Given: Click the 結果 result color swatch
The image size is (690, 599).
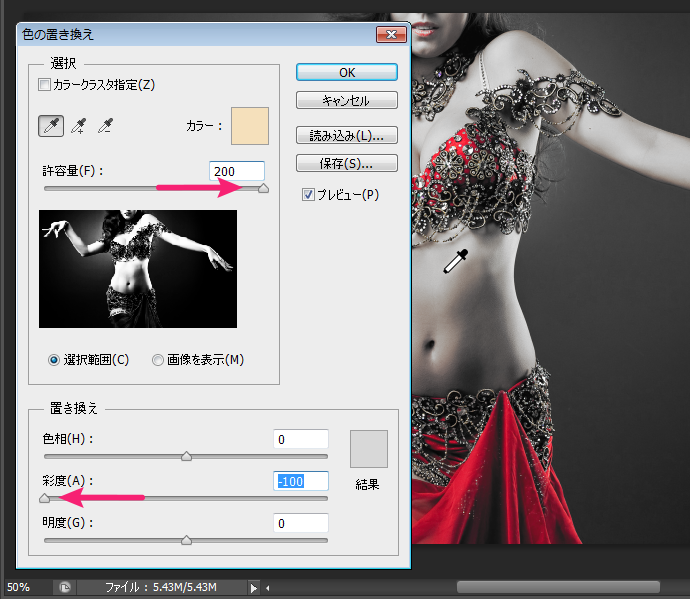Looking at the screenshot, I should (x=368, y=450).
